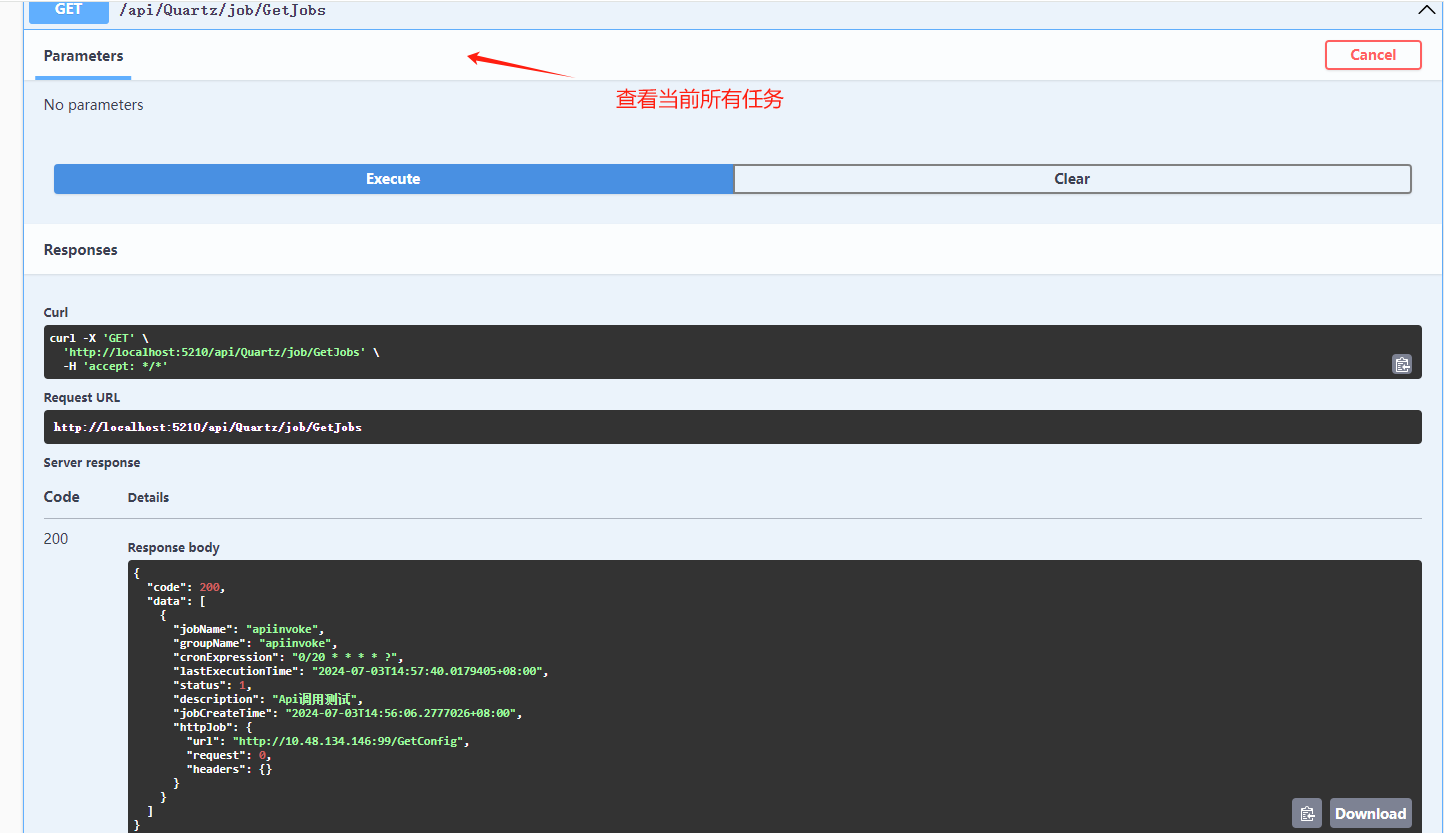Run the request with Execute

pos(393,179)
